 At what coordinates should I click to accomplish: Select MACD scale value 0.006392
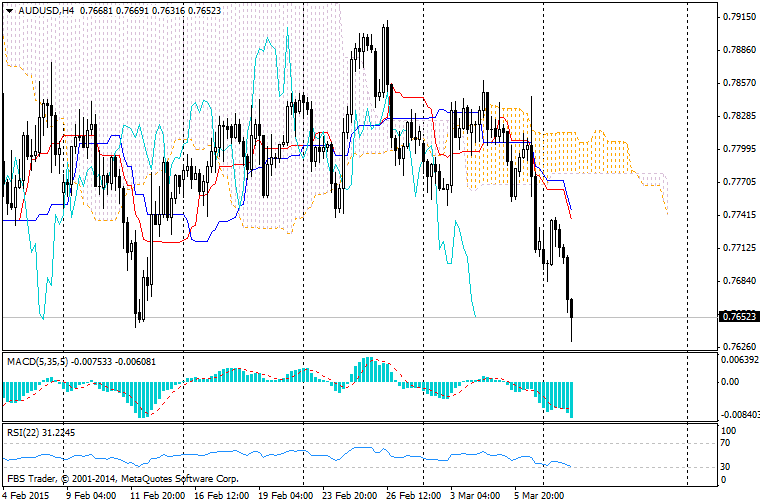click(740, 360)
